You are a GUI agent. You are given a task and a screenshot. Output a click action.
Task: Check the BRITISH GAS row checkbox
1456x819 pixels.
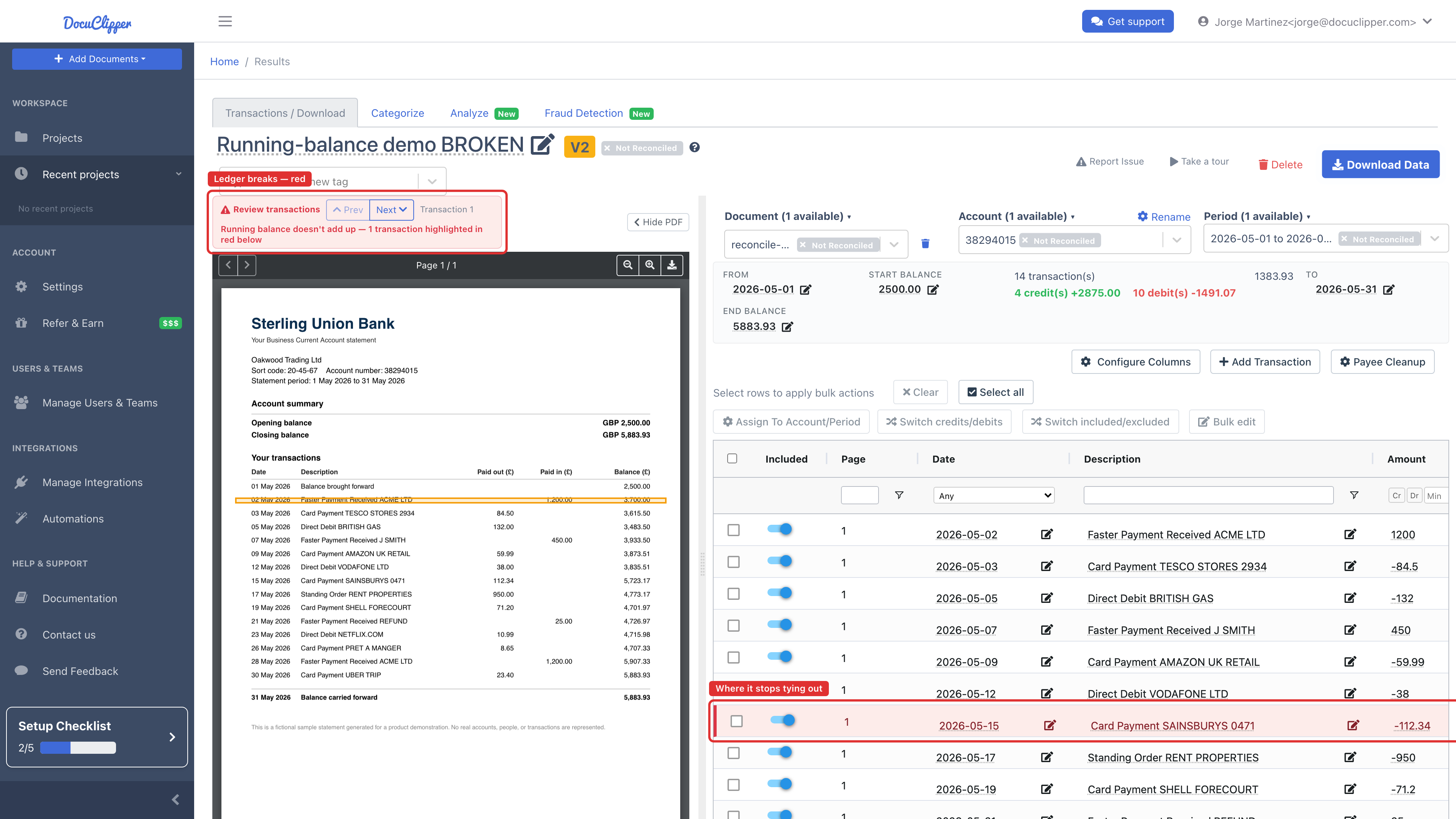pyautogui.click(x=733, y=593)
